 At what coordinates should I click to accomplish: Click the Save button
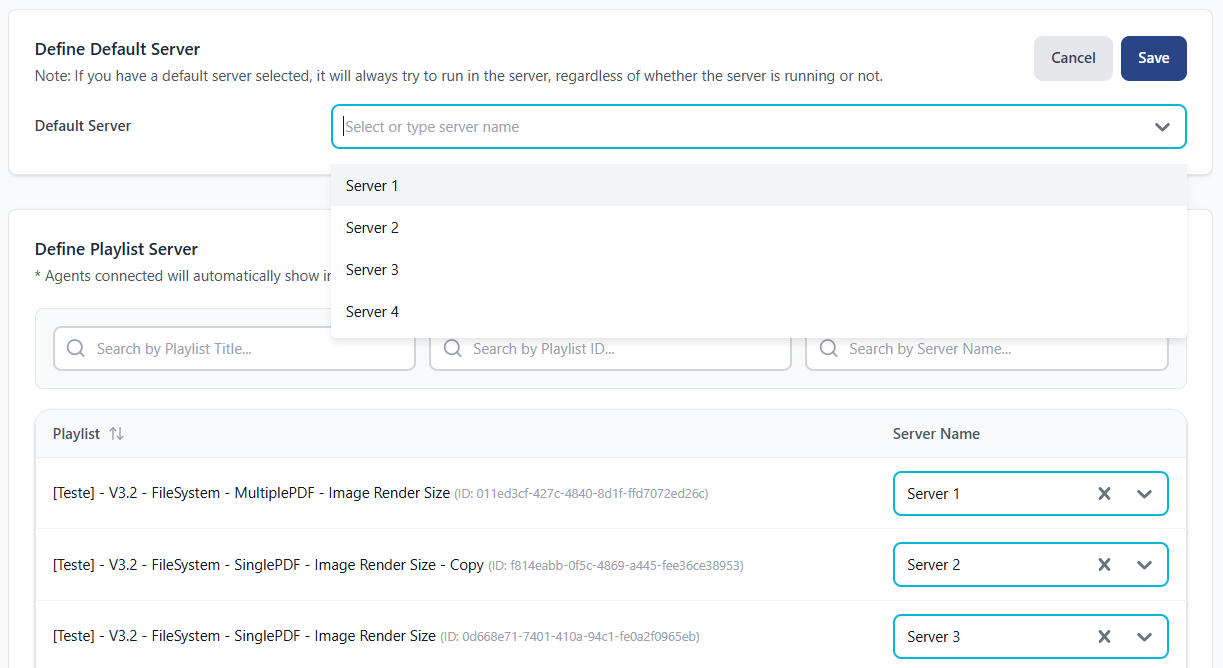(x=1153, y=58)
